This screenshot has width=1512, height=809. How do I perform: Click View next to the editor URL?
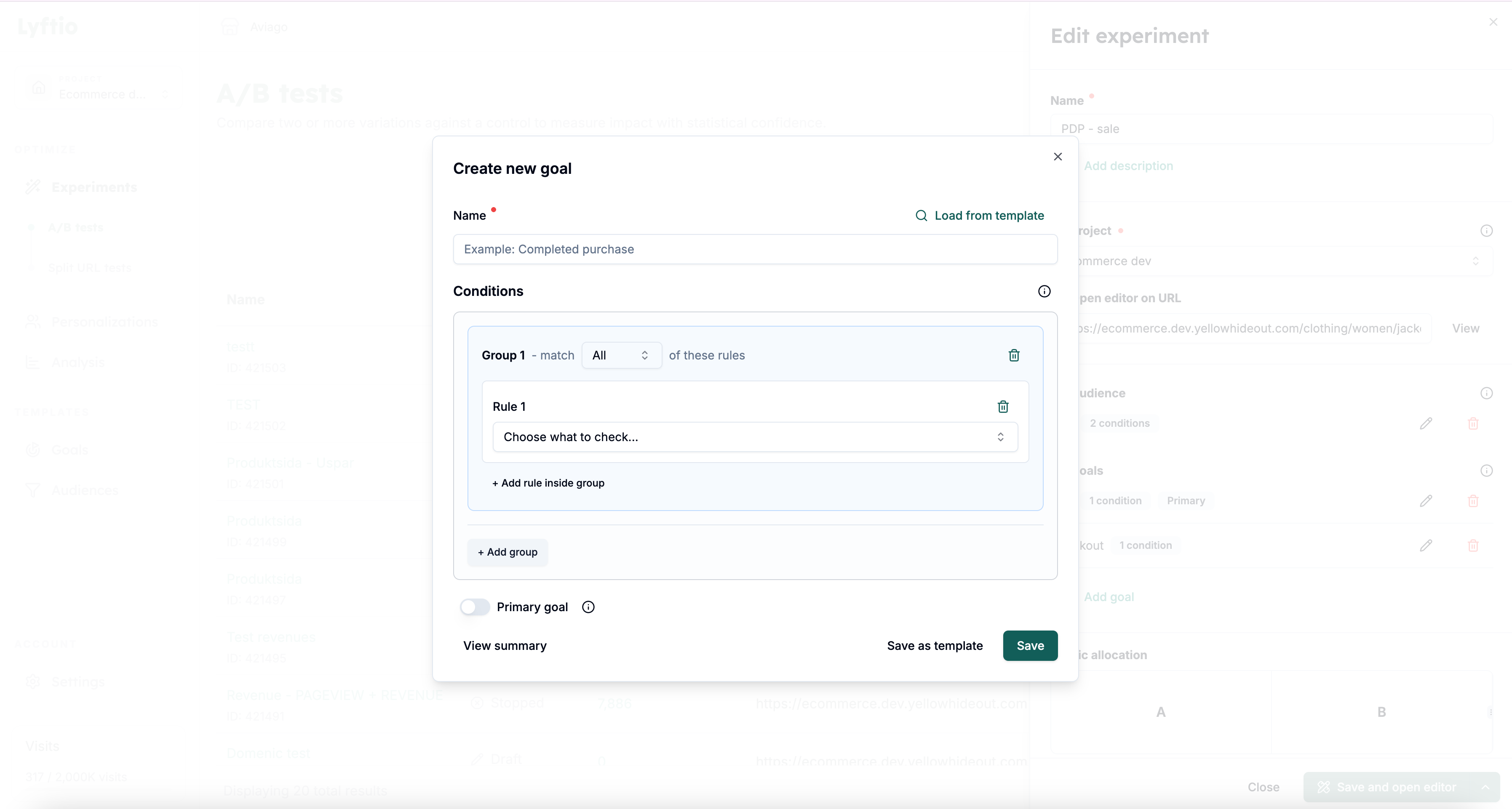click(x=1466, y=328)
